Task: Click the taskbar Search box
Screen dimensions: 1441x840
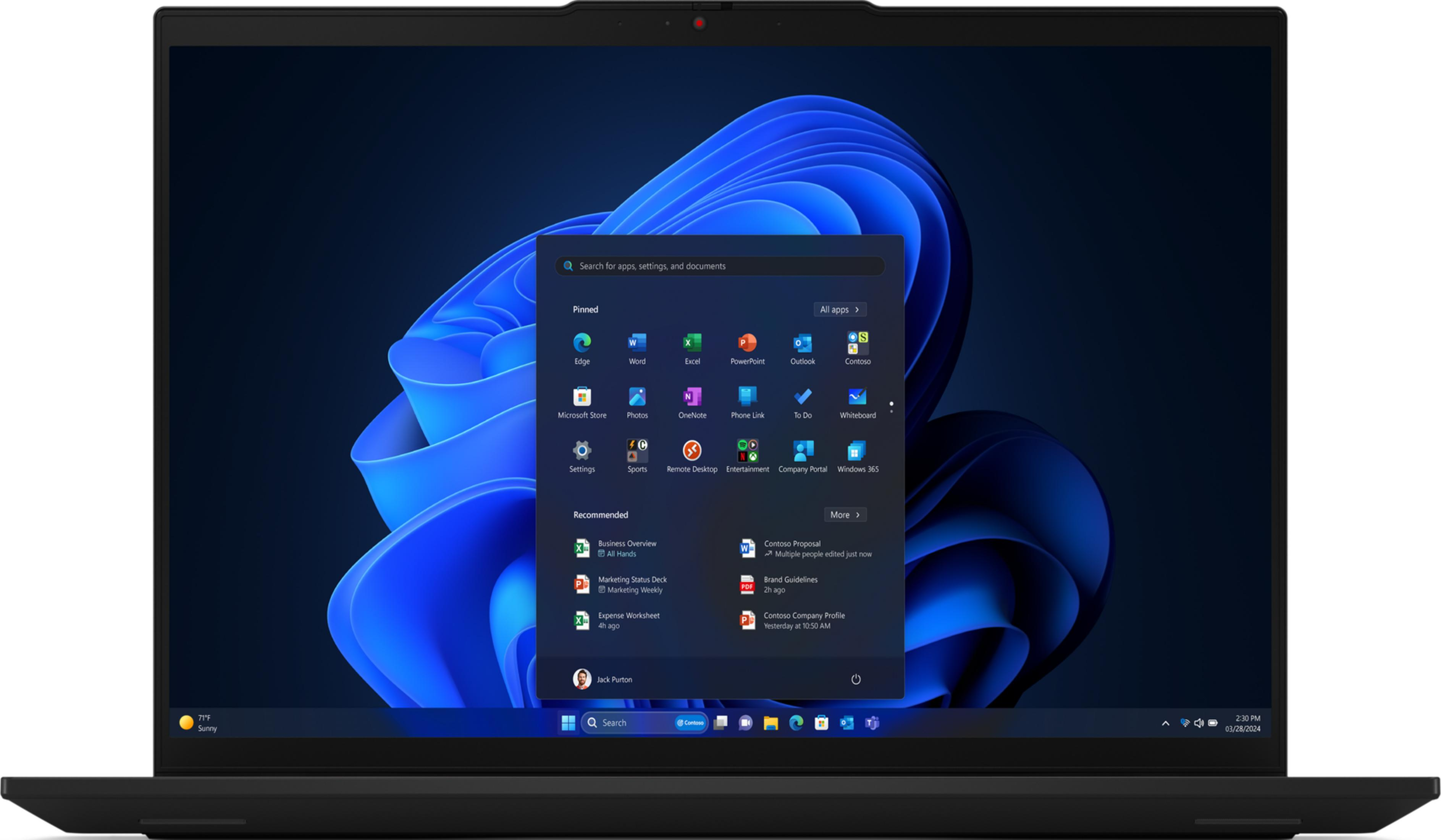Action: click(644, 723)
